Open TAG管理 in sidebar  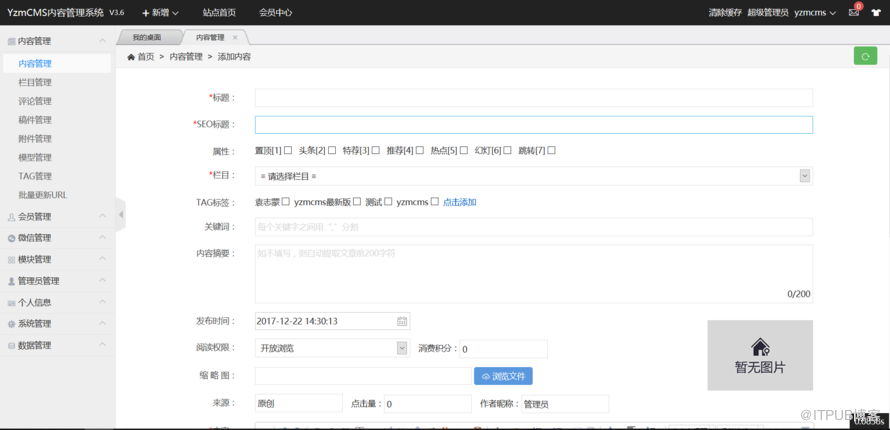click(35, 176)
